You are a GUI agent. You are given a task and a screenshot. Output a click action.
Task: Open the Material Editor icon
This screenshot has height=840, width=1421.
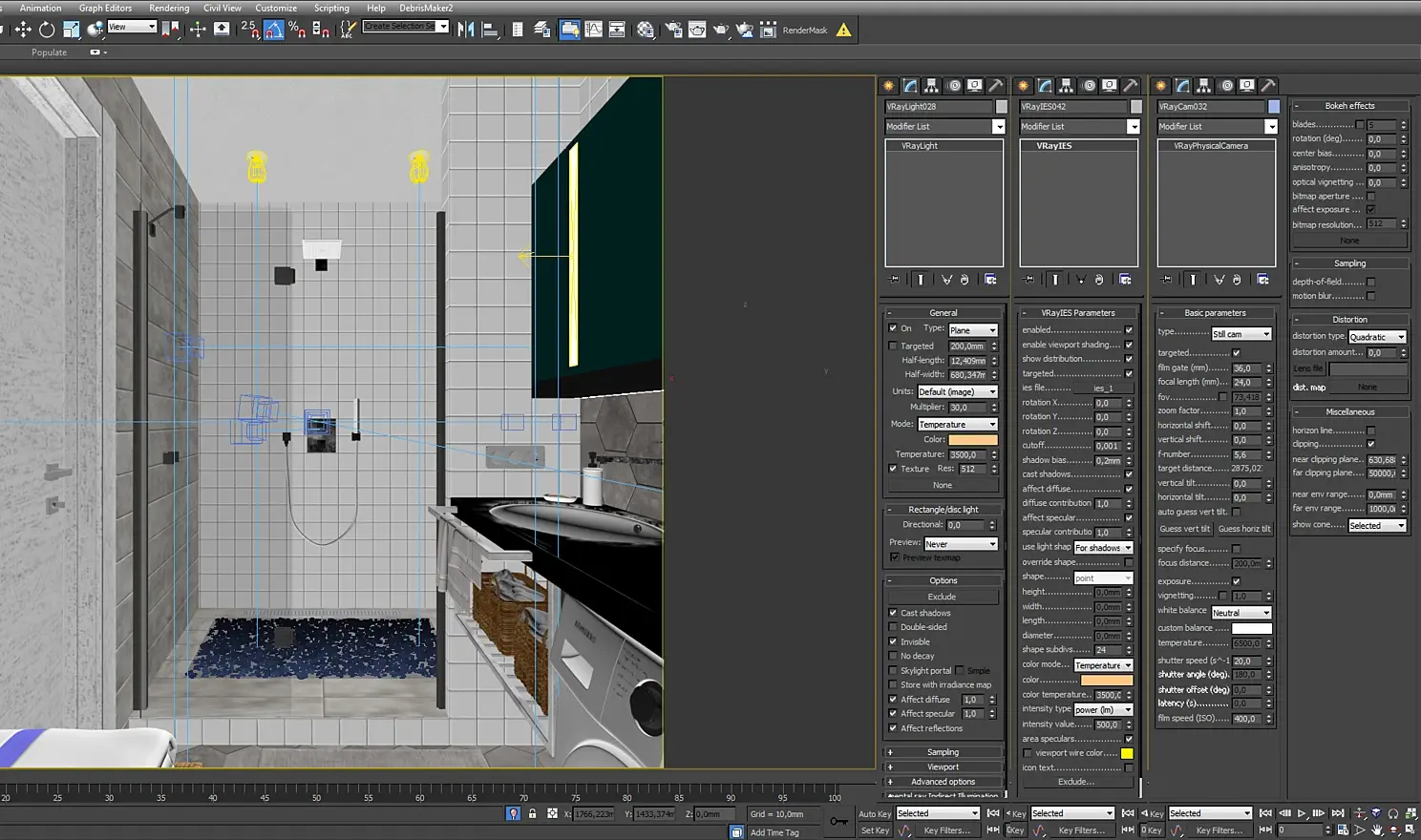646,30
